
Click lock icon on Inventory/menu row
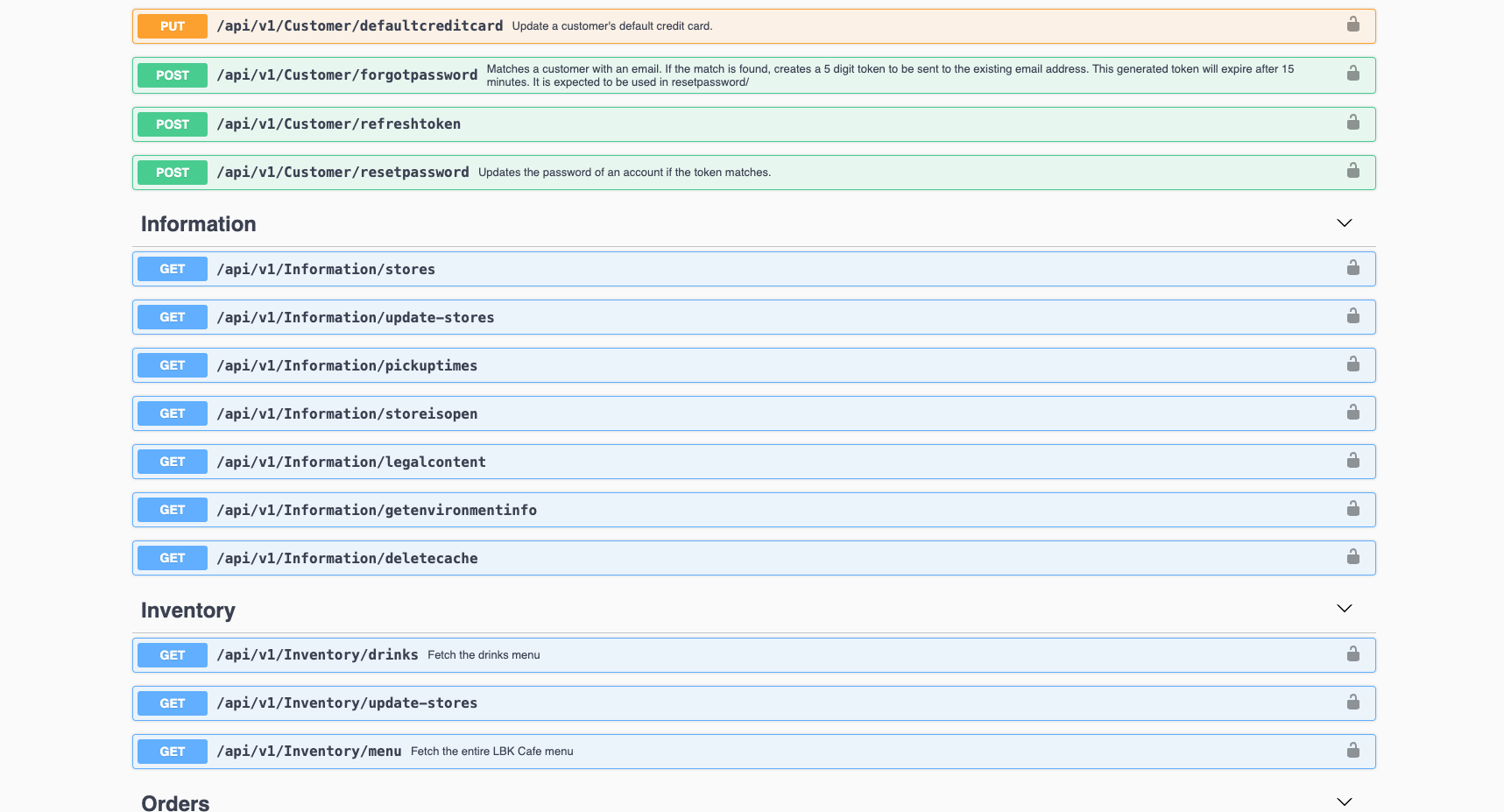pos(1352,751)
